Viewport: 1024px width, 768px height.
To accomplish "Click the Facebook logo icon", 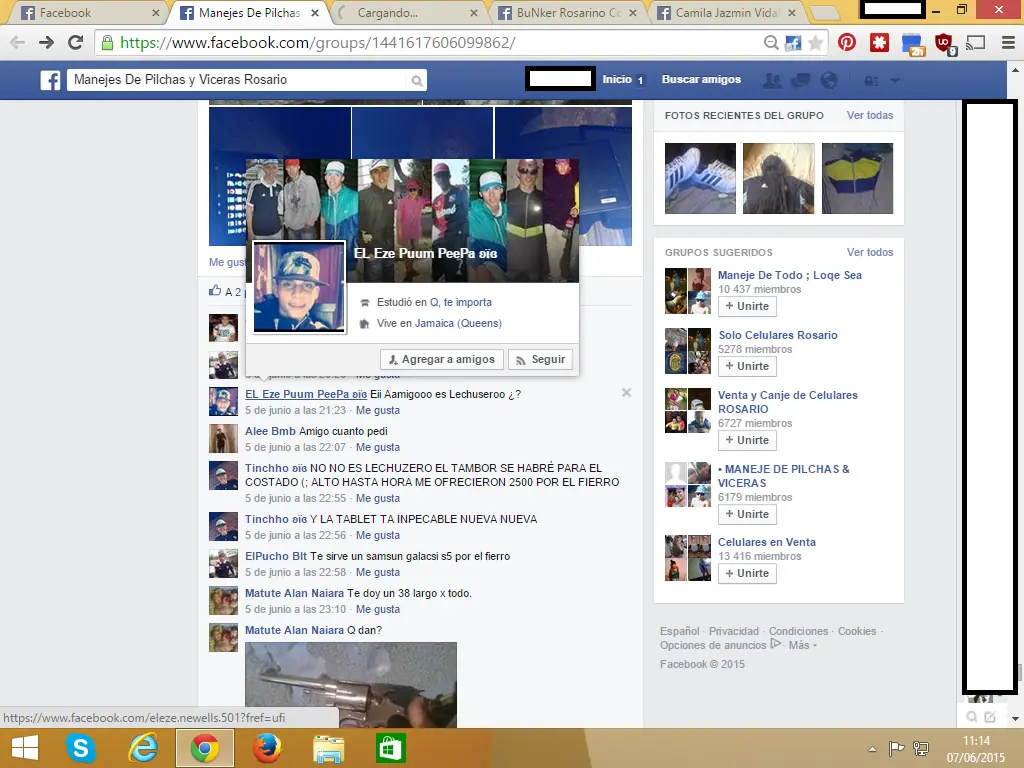I will (50, 79).
